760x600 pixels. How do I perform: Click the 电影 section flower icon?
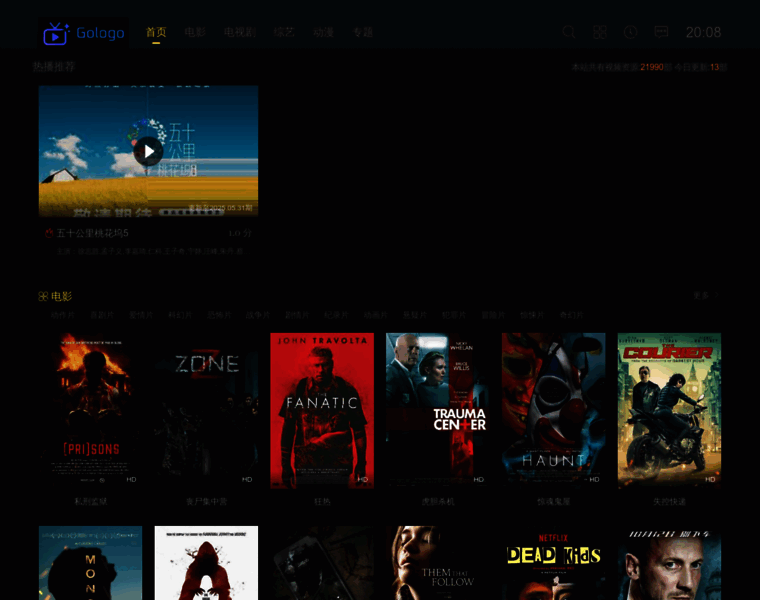pos(43,296)
